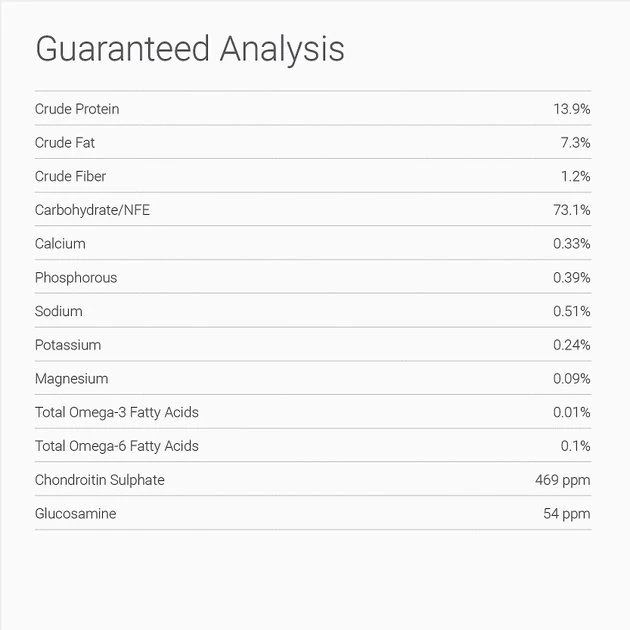Image resolution: width=630 pixels, height=630 pixels.
Task: Select the Total Omega-3 Fatty Acids label
Action: 116,412
